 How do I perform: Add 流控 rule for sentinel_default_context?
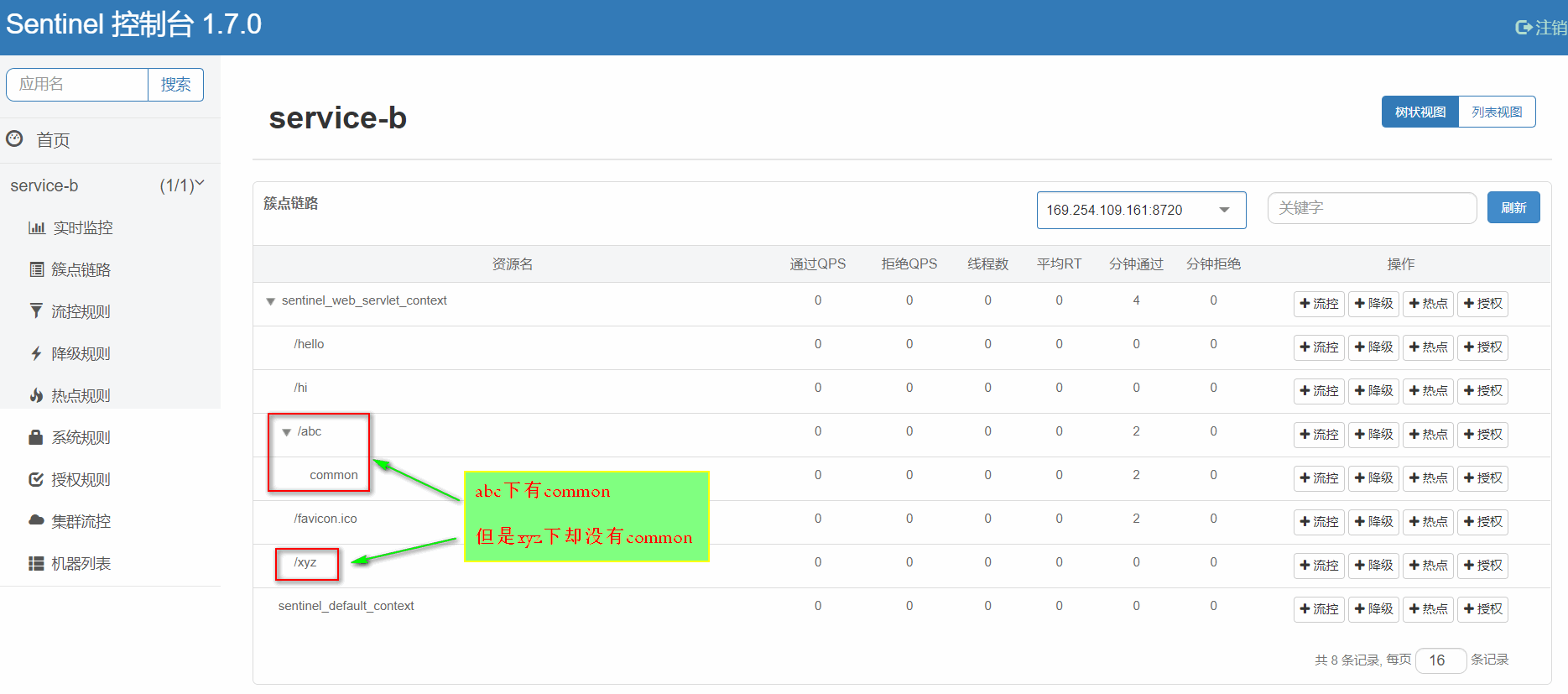(1319, 609)
